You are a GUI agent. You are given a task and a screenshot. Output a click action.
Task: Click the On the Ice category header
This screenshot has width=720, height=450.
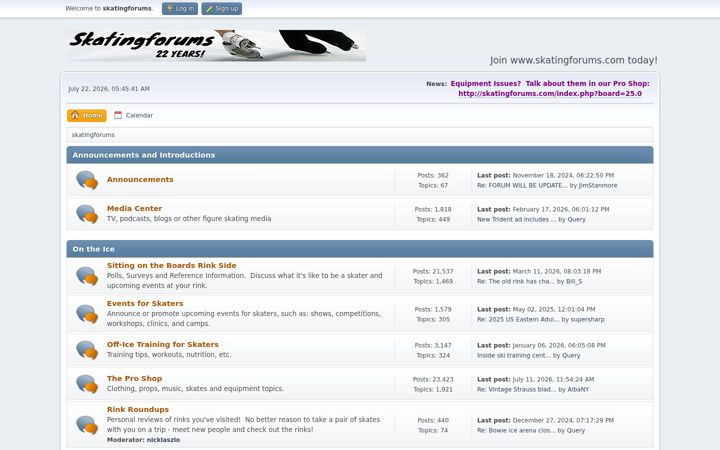(360, 249)
